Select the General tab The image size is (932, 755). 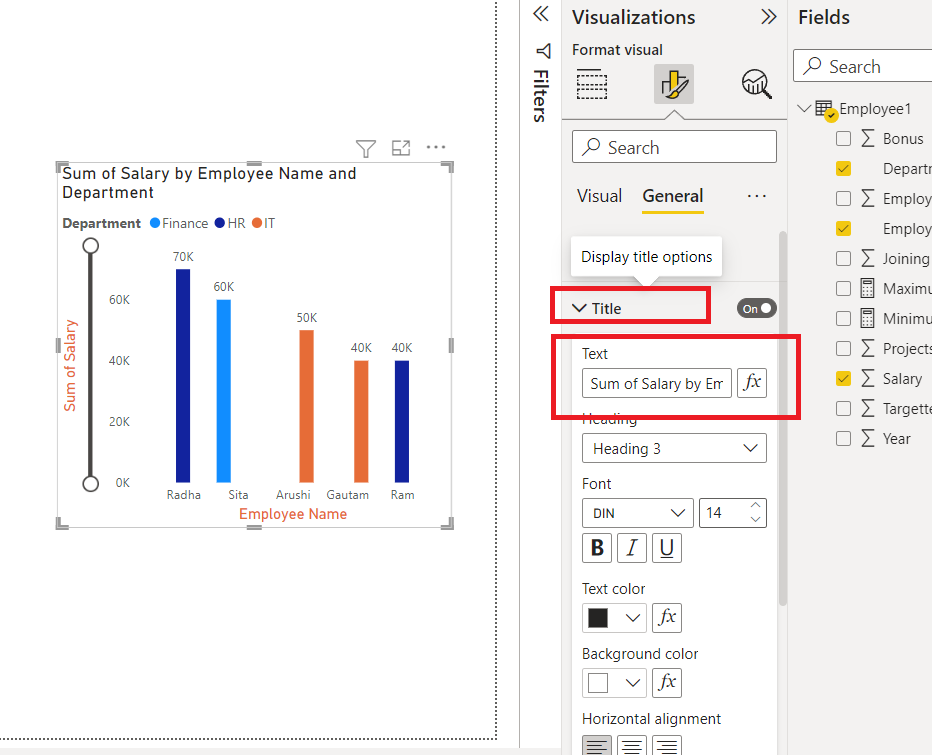tap(672, 196)
